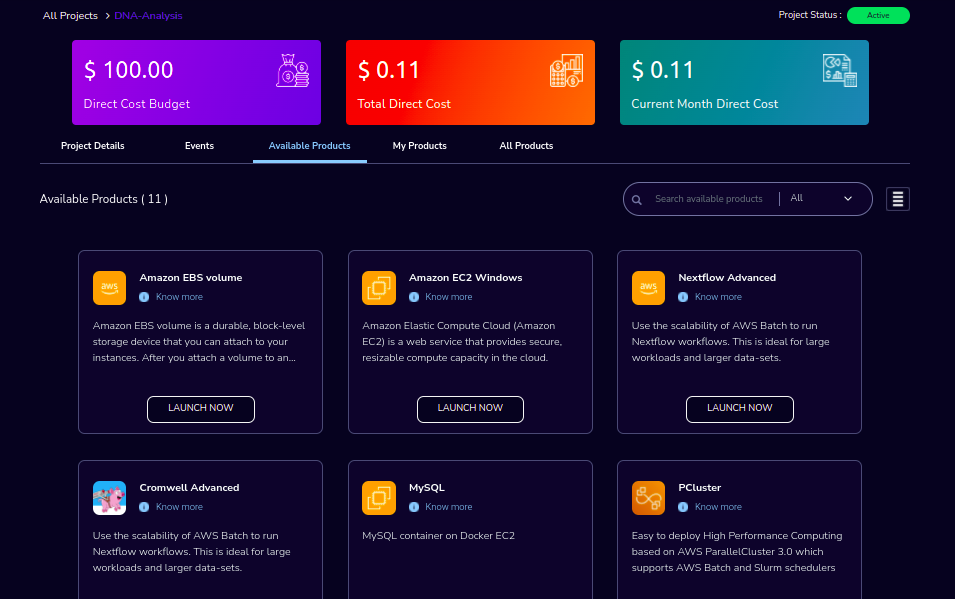
Task: Focus the Search available products field
Action: [709, 199]
